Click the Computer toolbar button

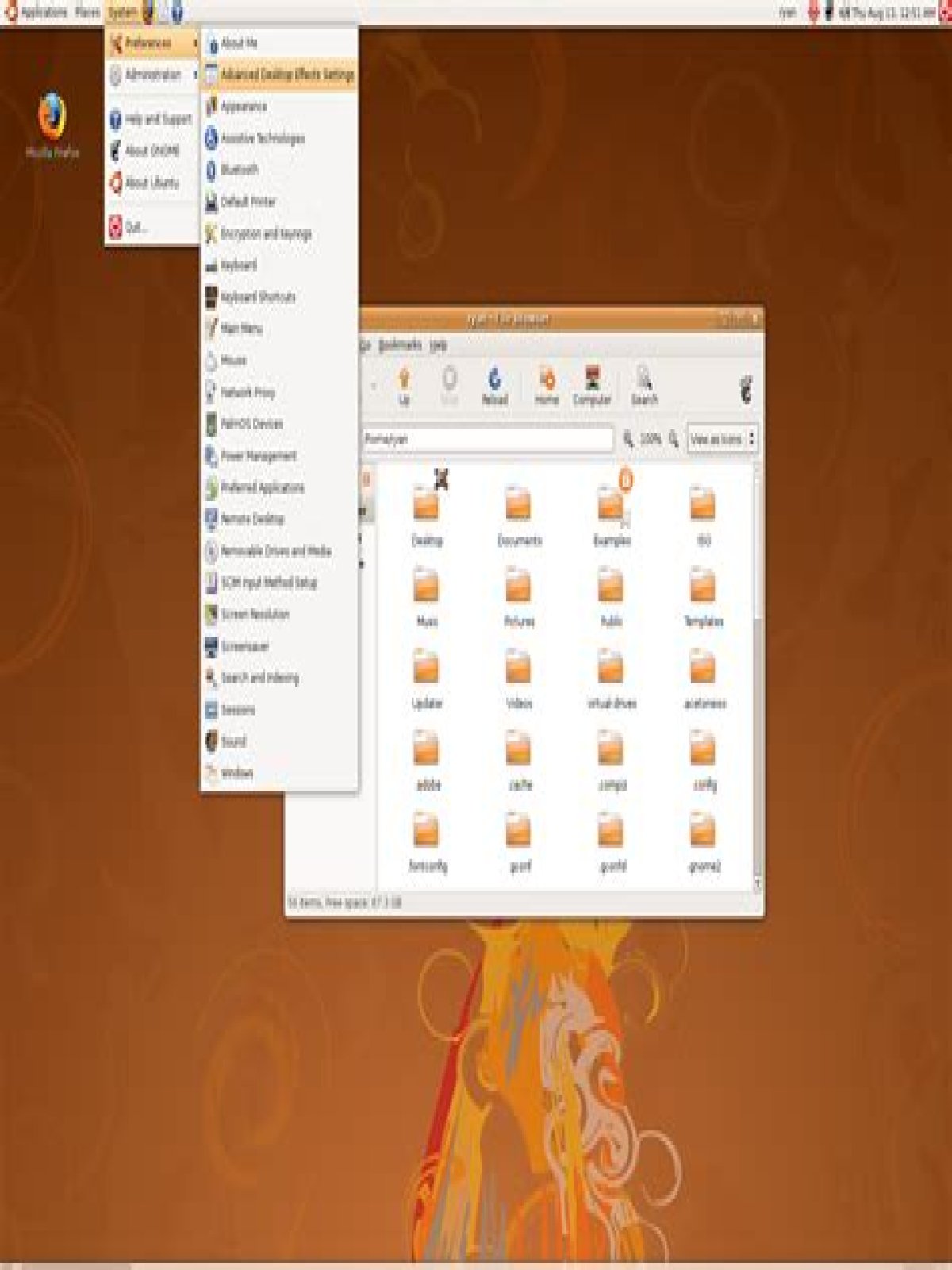pyautogui.click(x=592, y=387)
